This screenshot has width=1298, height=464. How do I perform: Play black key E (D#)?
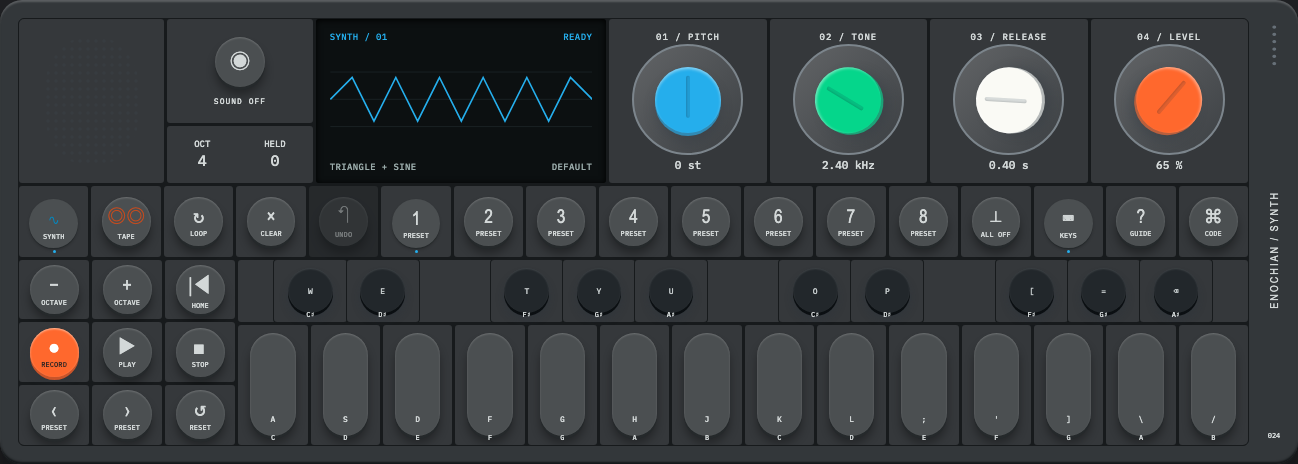click(382, 291)
